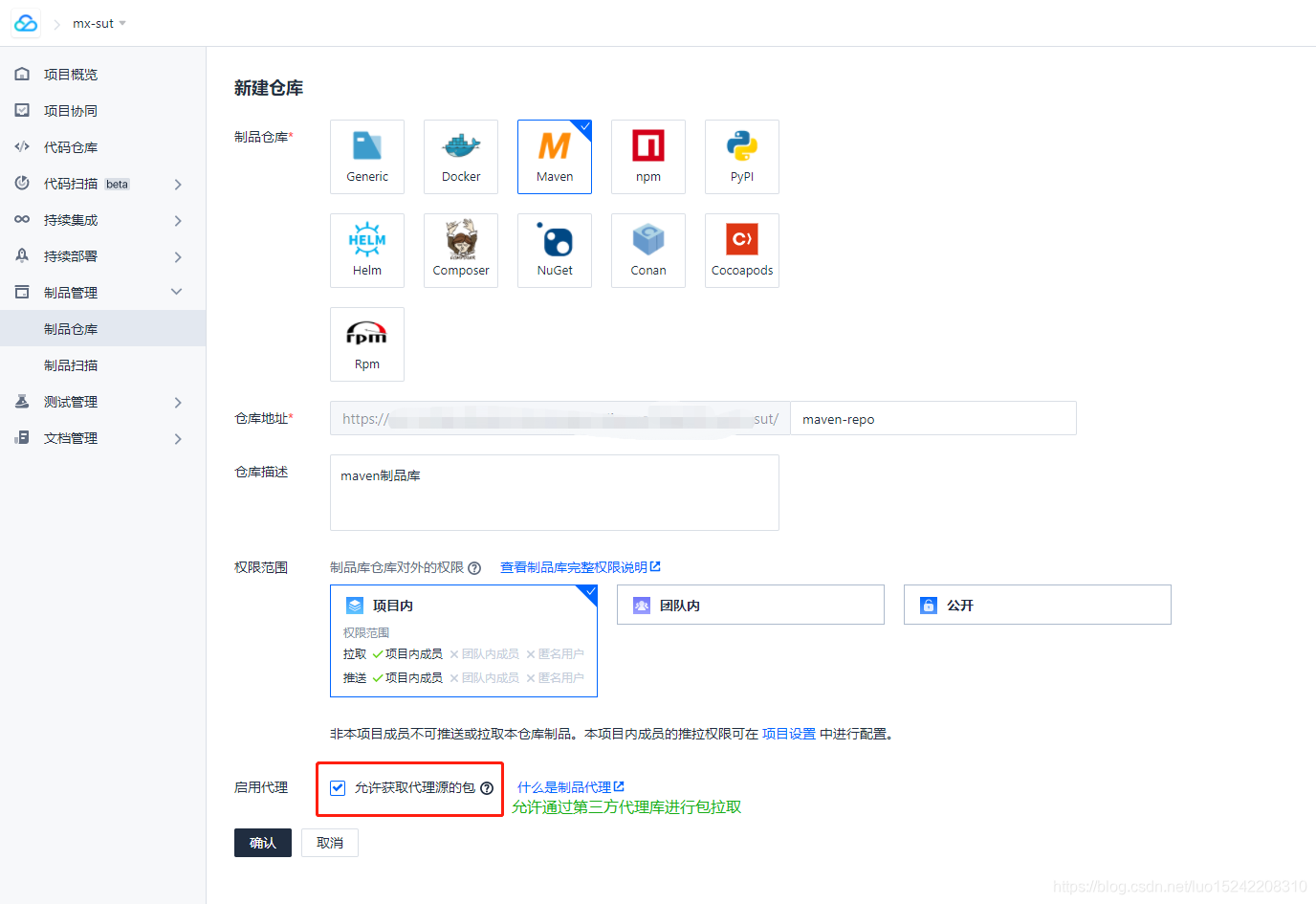Select the Helm repository type
This screenshot has width=1316, height=904.
point(367,251)
